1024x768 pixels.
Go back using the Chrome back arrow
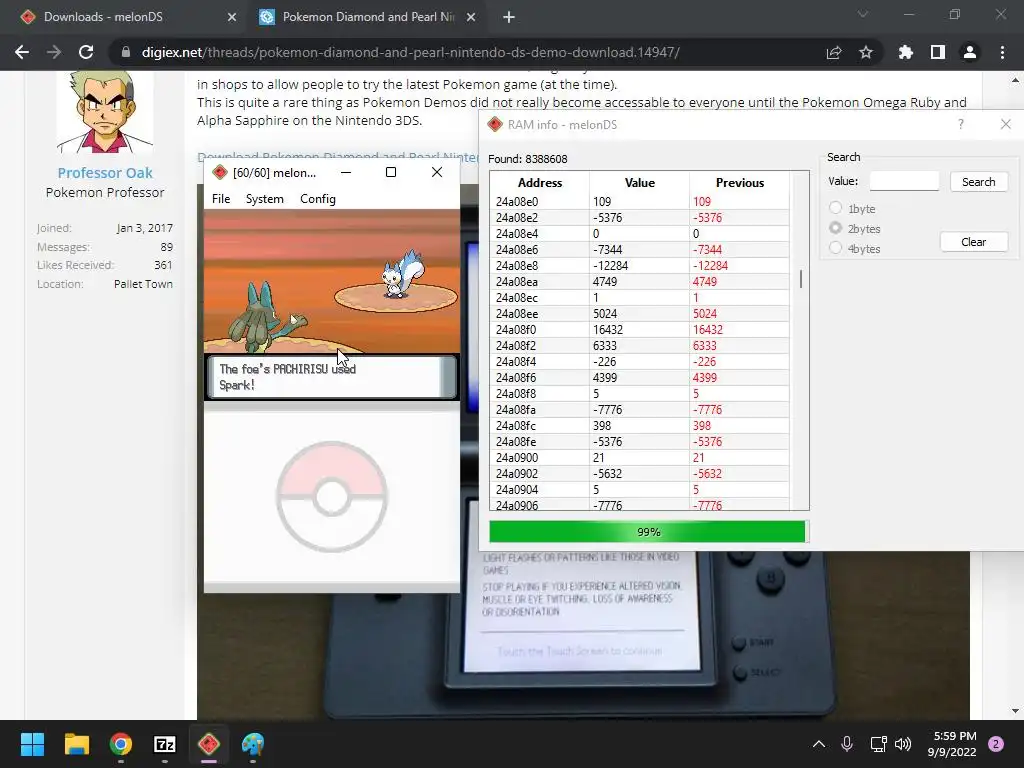click(x=22, y=52)
